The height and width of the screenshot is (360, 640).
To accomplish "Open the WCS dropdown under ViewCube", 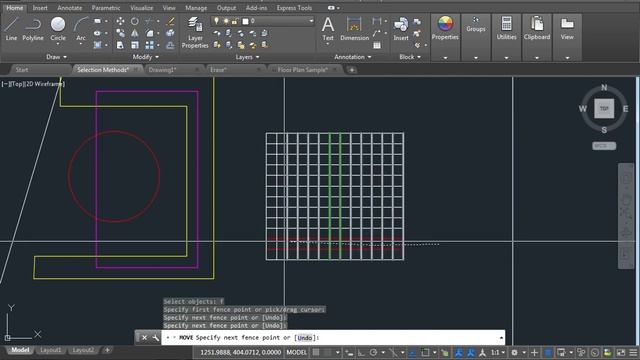I will [x=604, y=146].
